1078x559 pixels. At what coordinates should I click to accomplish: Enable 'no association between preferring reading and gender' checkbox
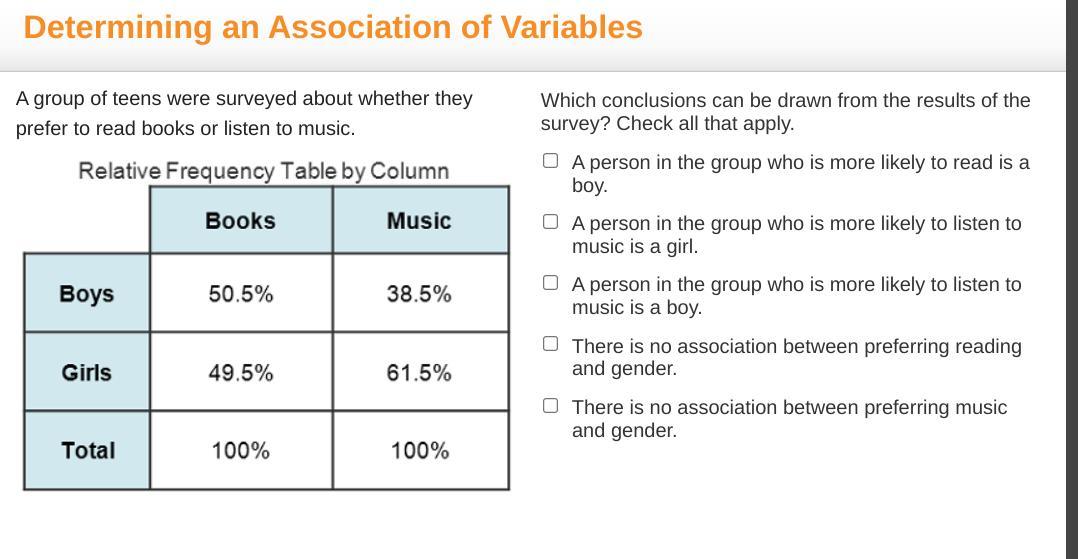pos(550,344)
